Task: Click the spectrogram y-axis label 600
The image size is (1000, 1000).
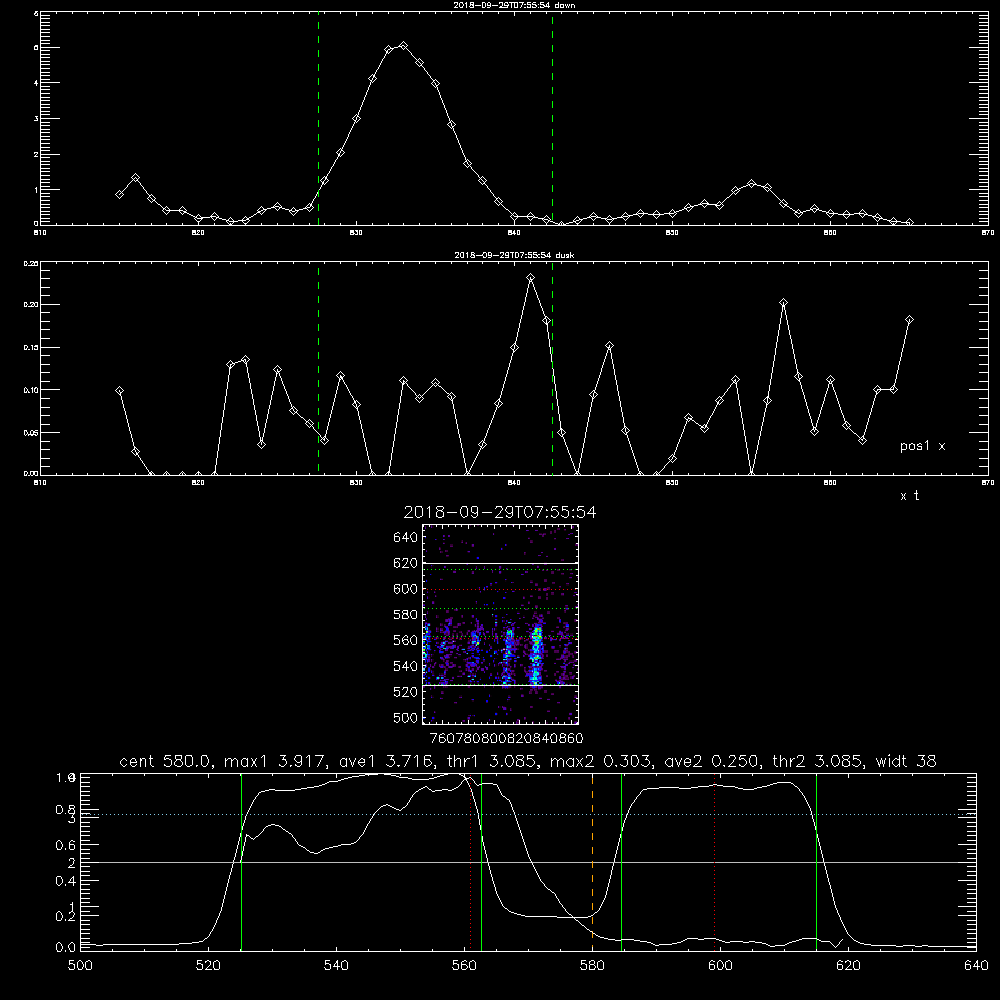Action: coord(406,589)
